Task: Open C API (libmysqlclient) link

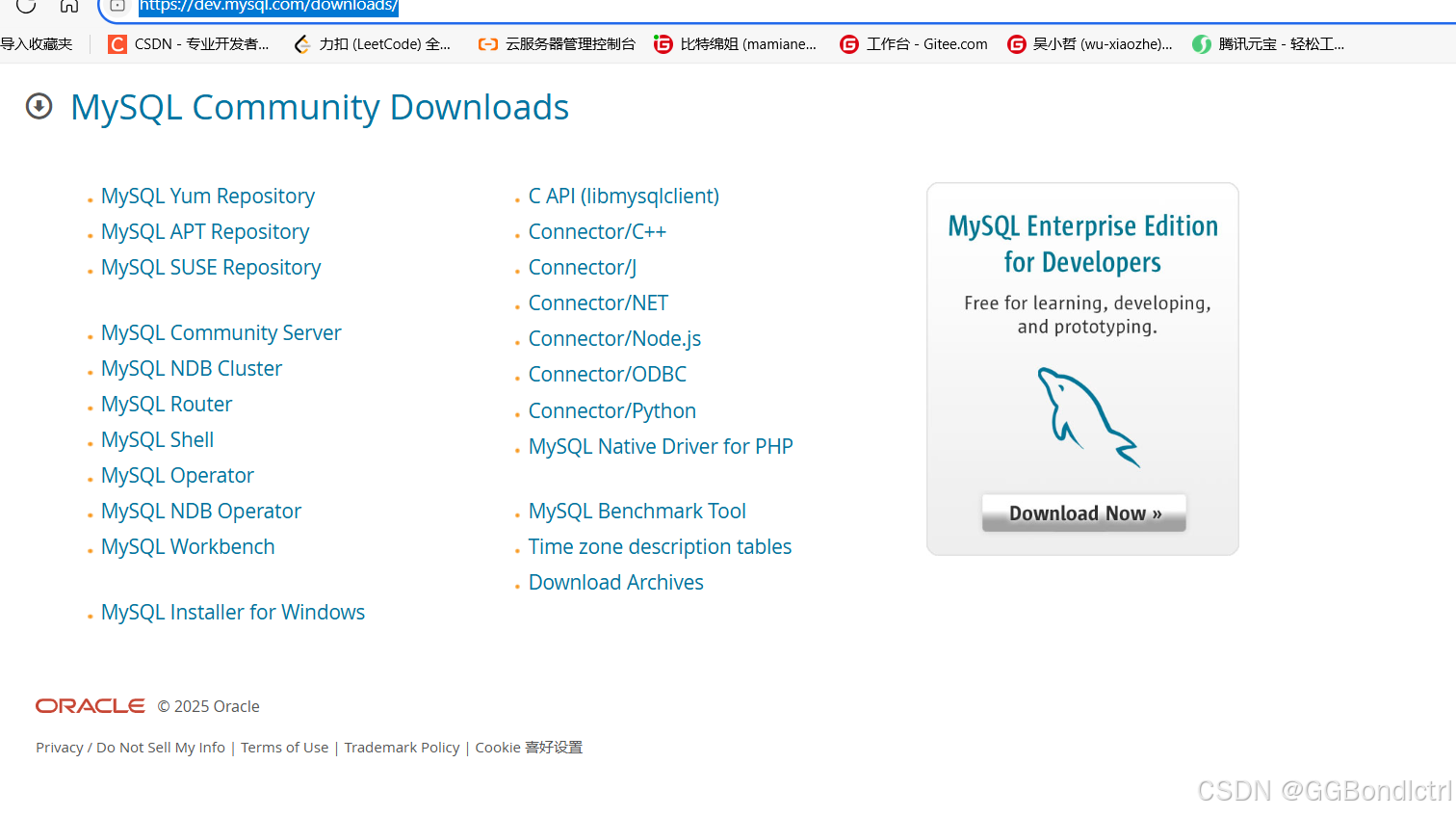Action: tap(624, 196)
